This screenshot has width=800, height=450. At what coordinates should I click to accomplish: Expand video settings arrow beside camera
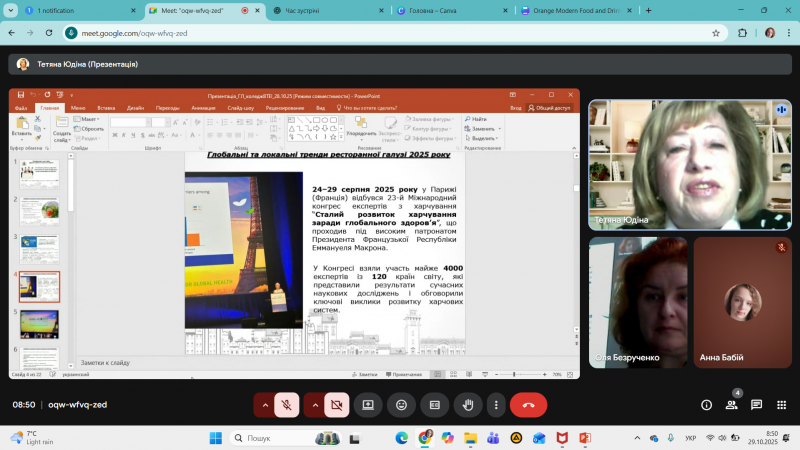(314, 404)
